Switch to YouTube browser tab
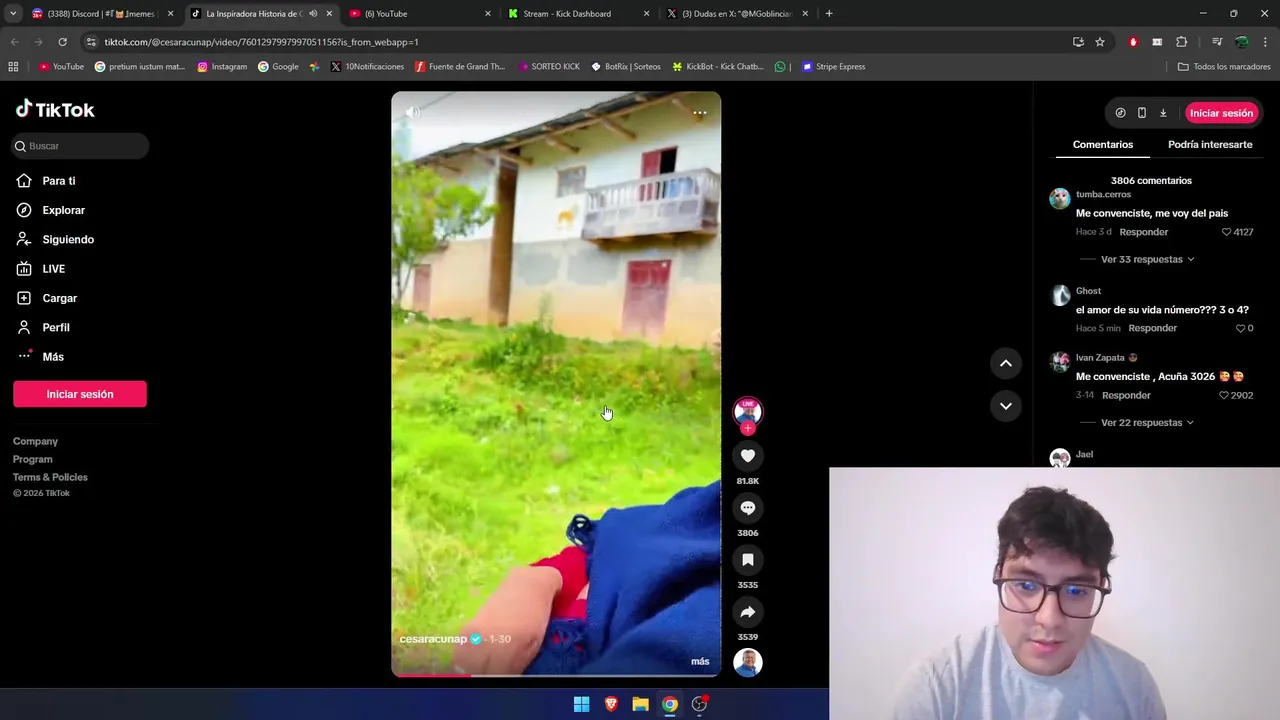This screenshot has width=1280, height=720. pos(420,14)
